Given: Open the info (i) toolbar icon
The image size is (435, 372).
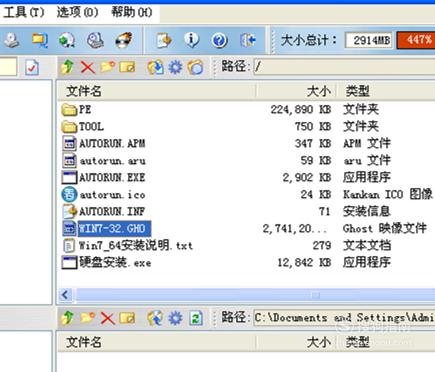Looking at the screenshot, I should point(192,40).
